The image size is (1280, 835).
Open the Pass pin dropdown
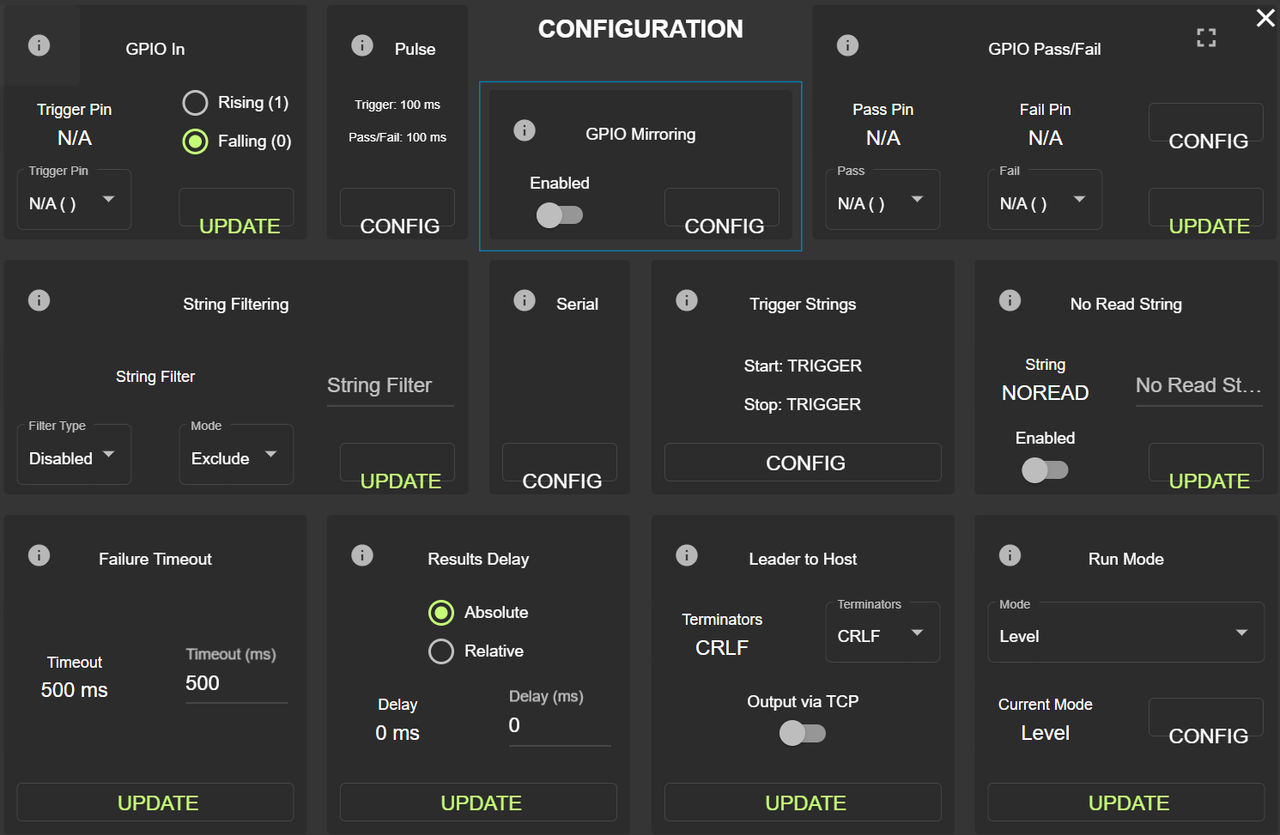(882, 199)
